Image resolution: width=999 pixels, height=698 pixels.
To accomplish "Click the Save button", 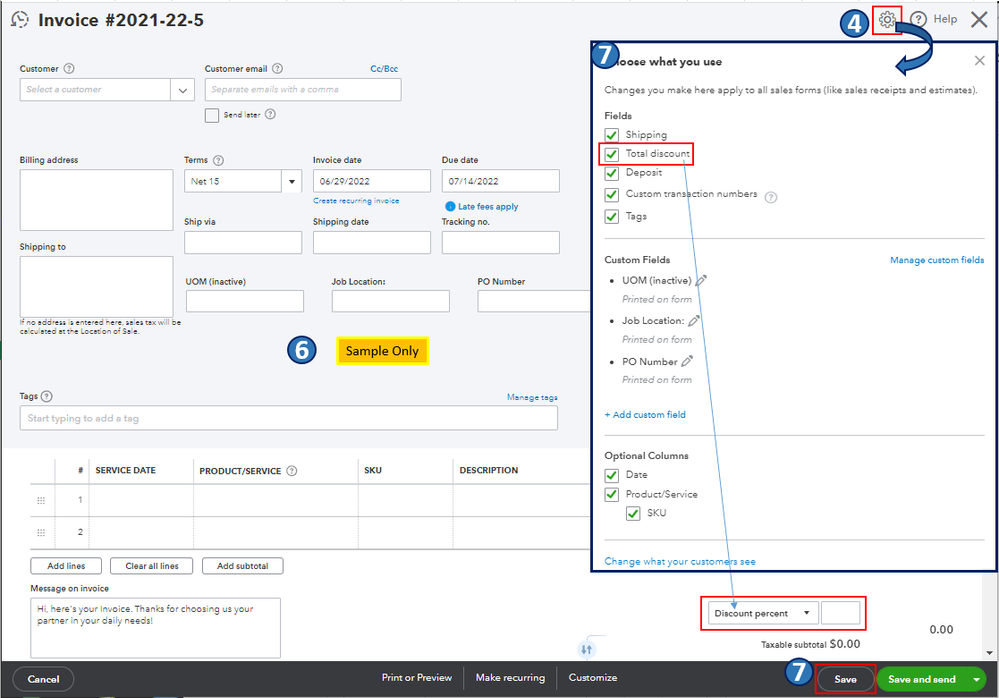I will [x=845, y=680].
